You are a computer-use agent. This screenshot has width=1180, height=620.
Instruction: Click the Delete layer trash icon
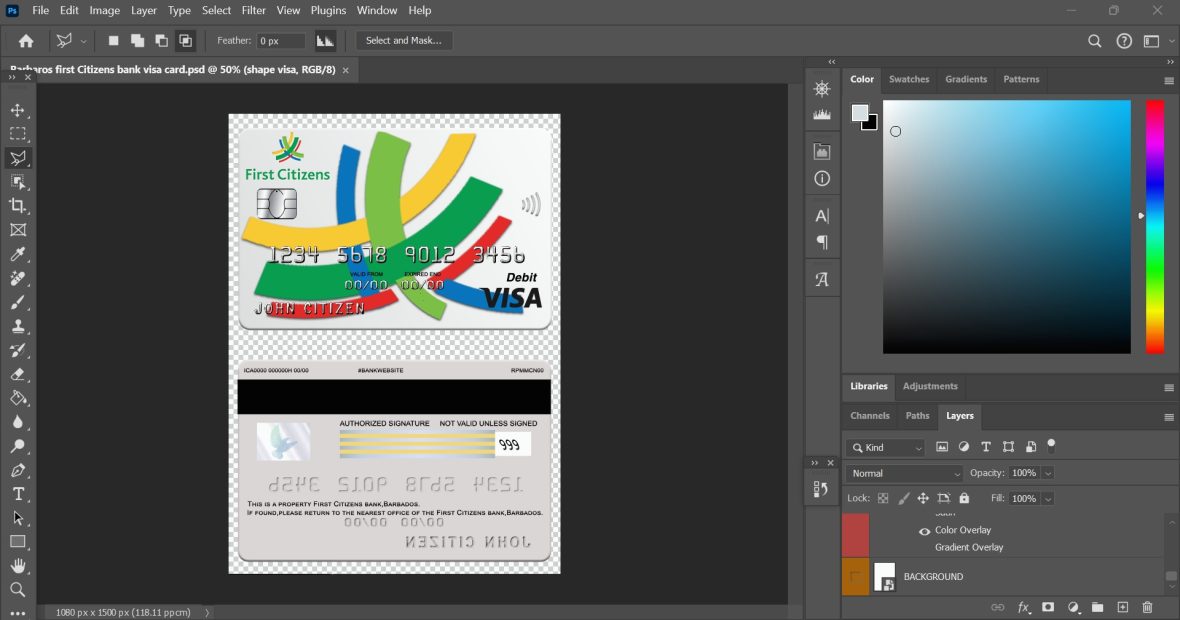point(1147,607)
